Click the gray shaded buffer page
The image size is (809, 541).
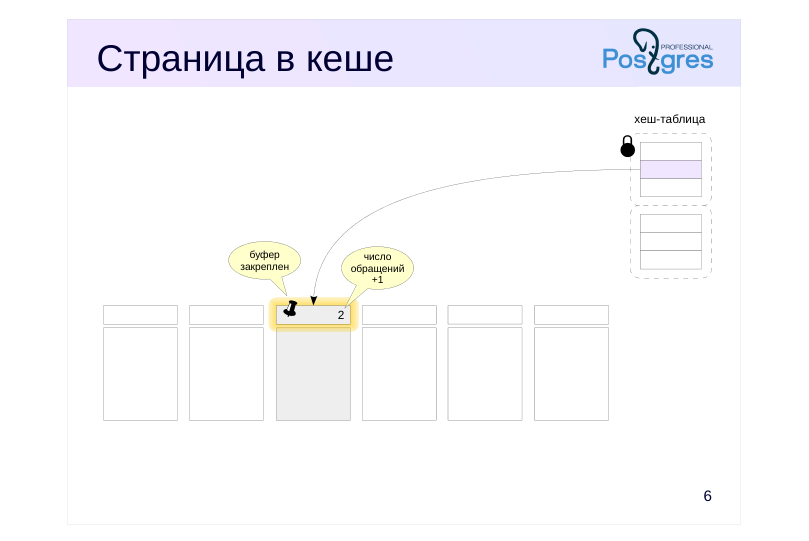pos(313,374)
